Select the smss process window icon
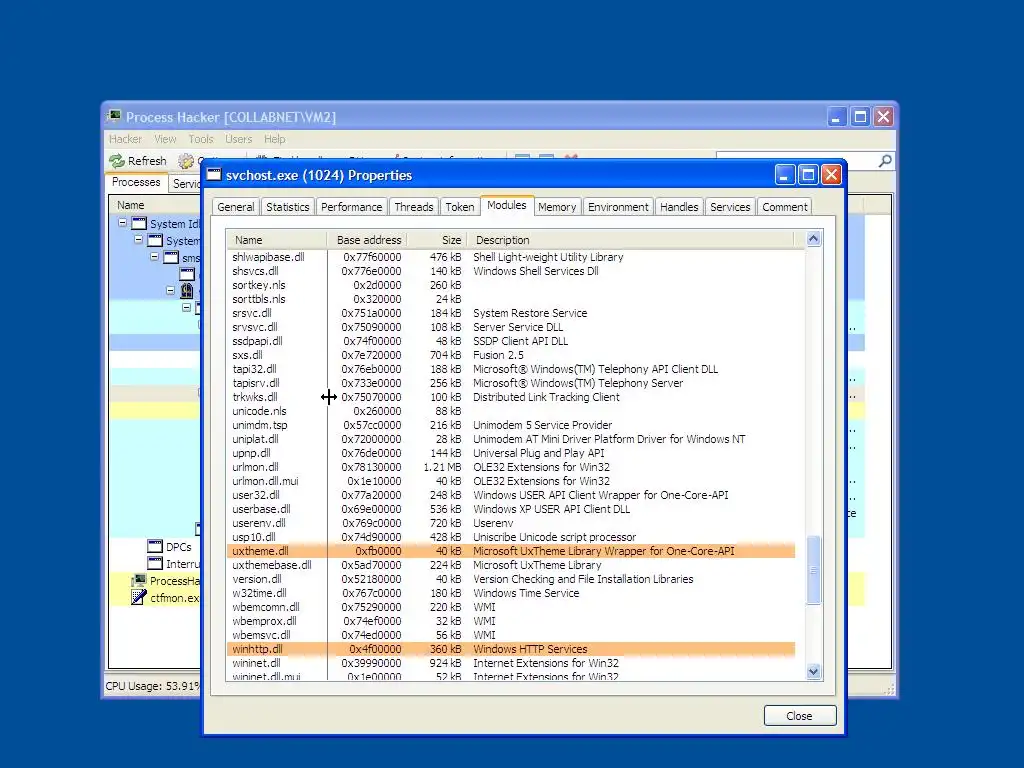The image size is (1024, 768). pos(170,257)
